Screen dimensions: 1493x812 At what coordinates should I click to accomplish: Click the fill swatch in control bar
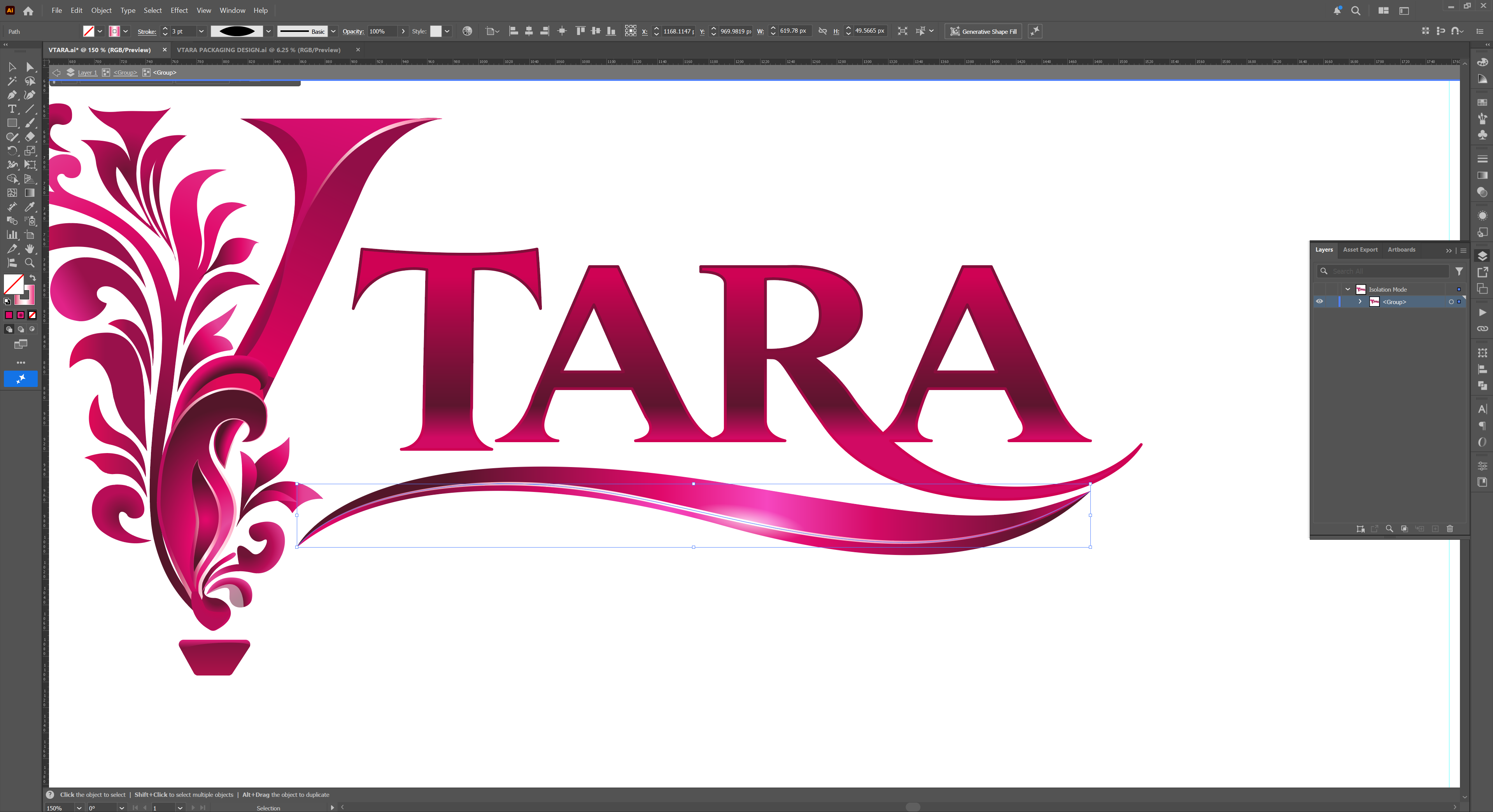(x=89, y=31)
